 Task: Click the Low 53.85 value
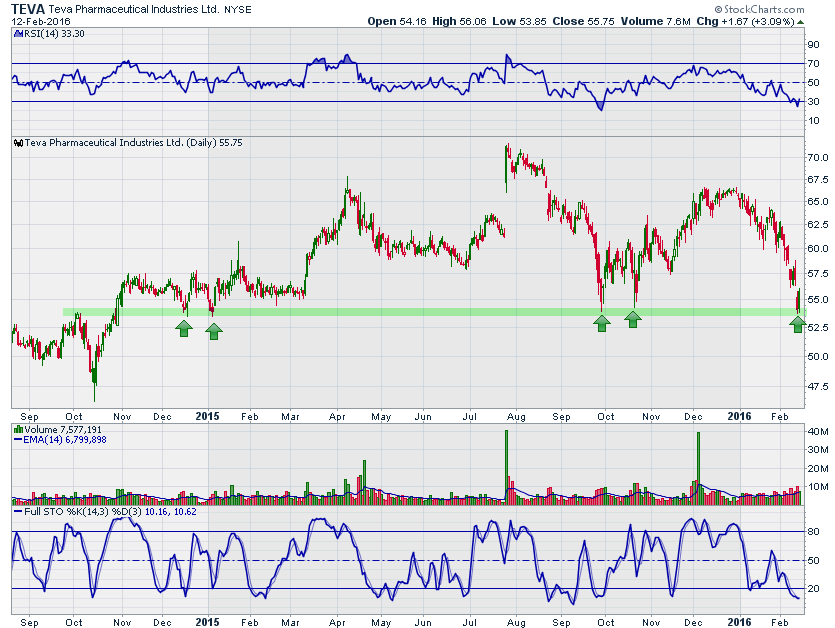click(x=519, y=21)
